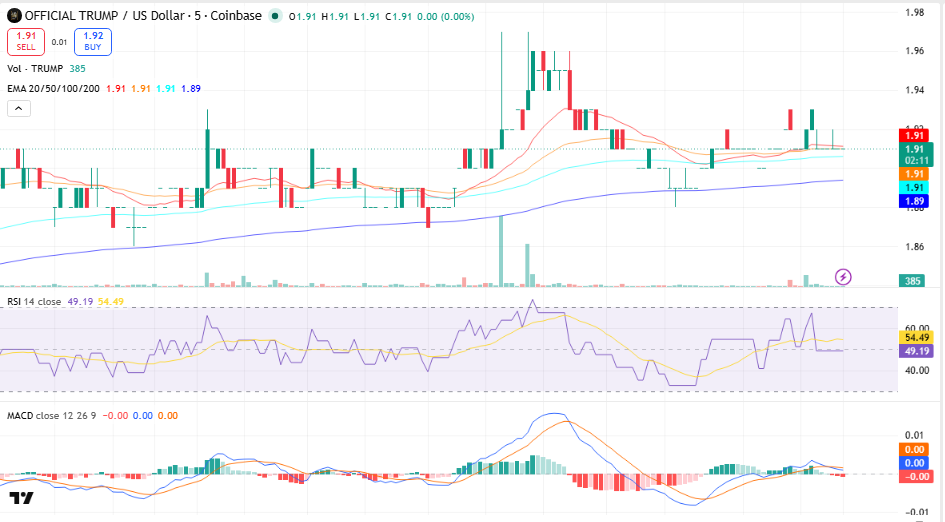Click the 40.00 RSI axis label
Screen dimensions: 945x522
point(917,370)
